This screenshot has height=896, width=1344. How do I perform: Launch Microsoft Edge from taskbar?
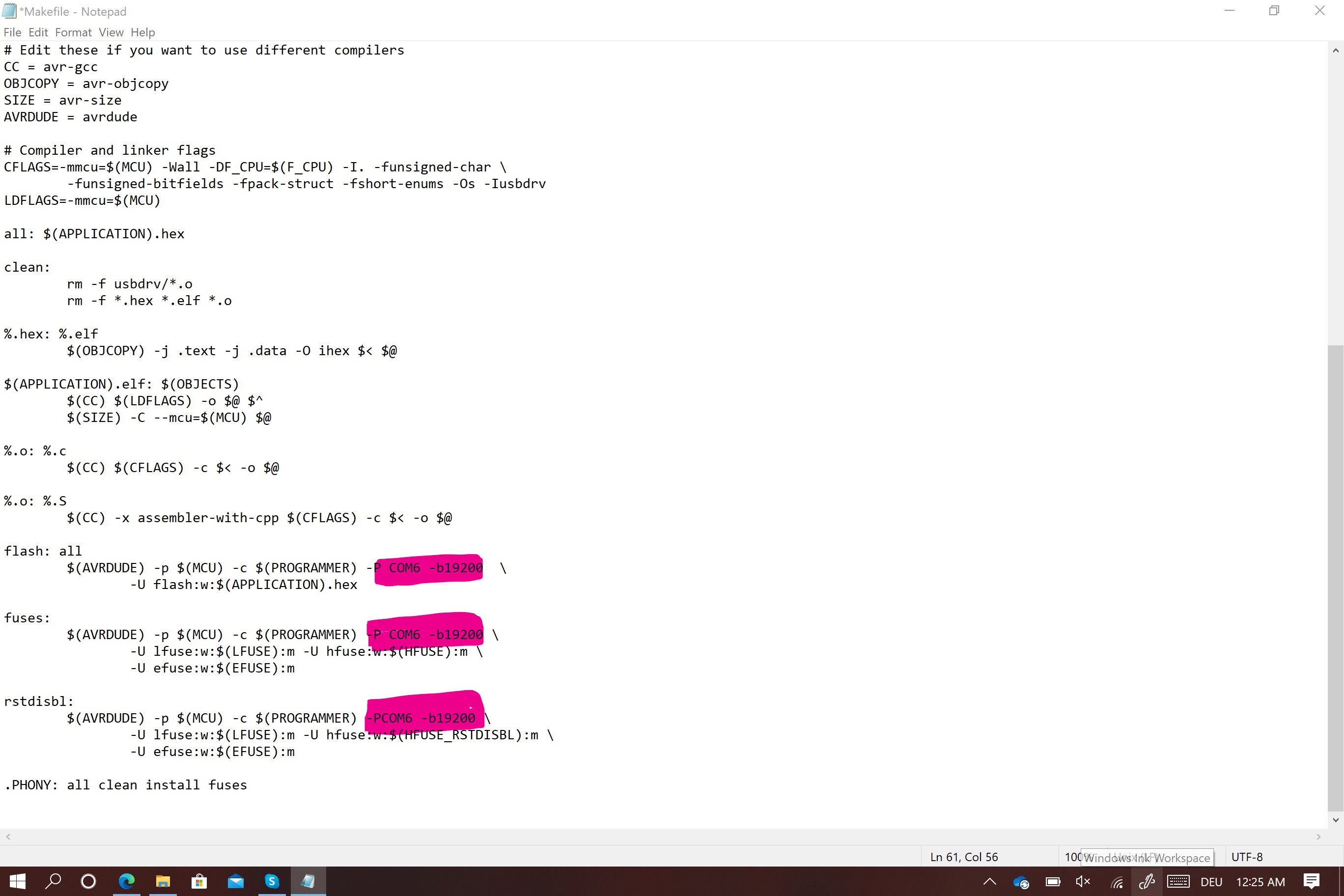(126, 881)
